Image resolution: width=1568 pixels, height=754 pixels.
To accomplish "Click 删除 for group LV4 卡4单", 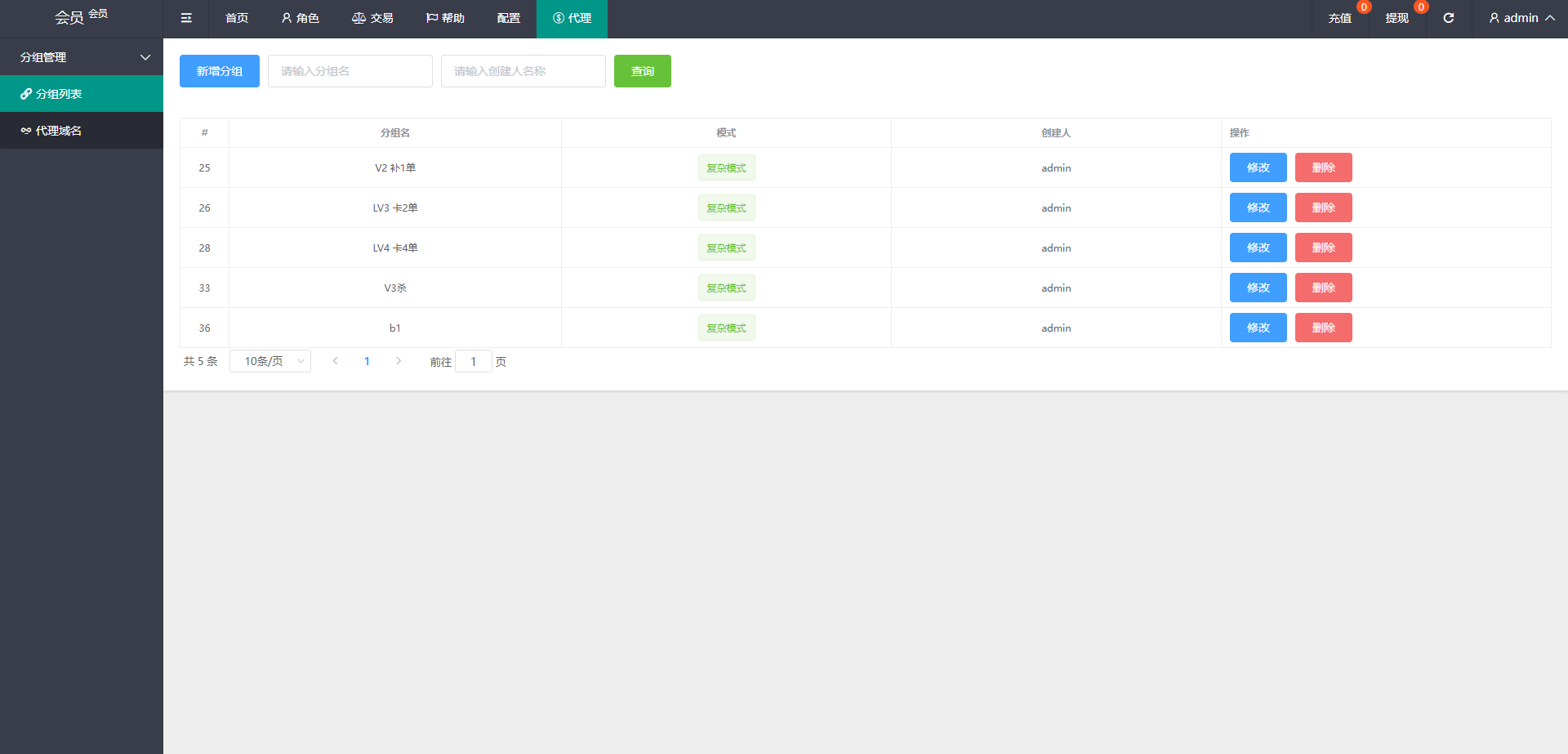I will click(1324, 248).
